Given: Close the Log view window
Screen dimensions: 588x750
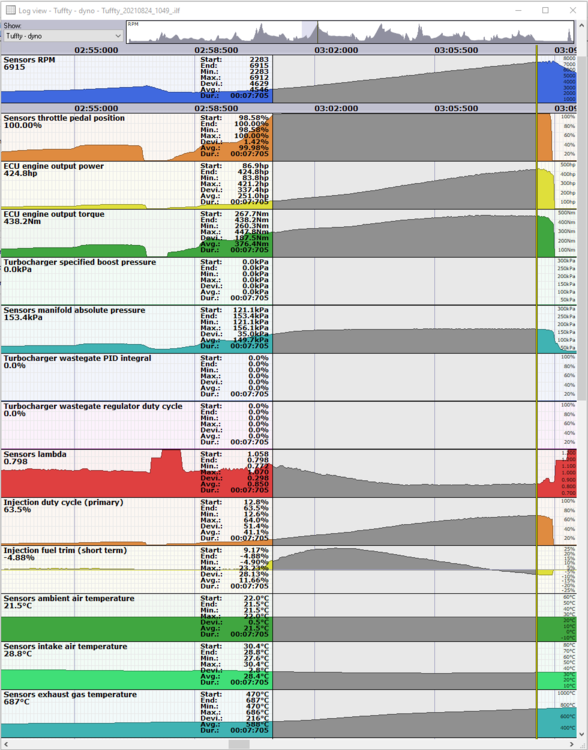Looking at the screenshot, I should coord(573,10).
